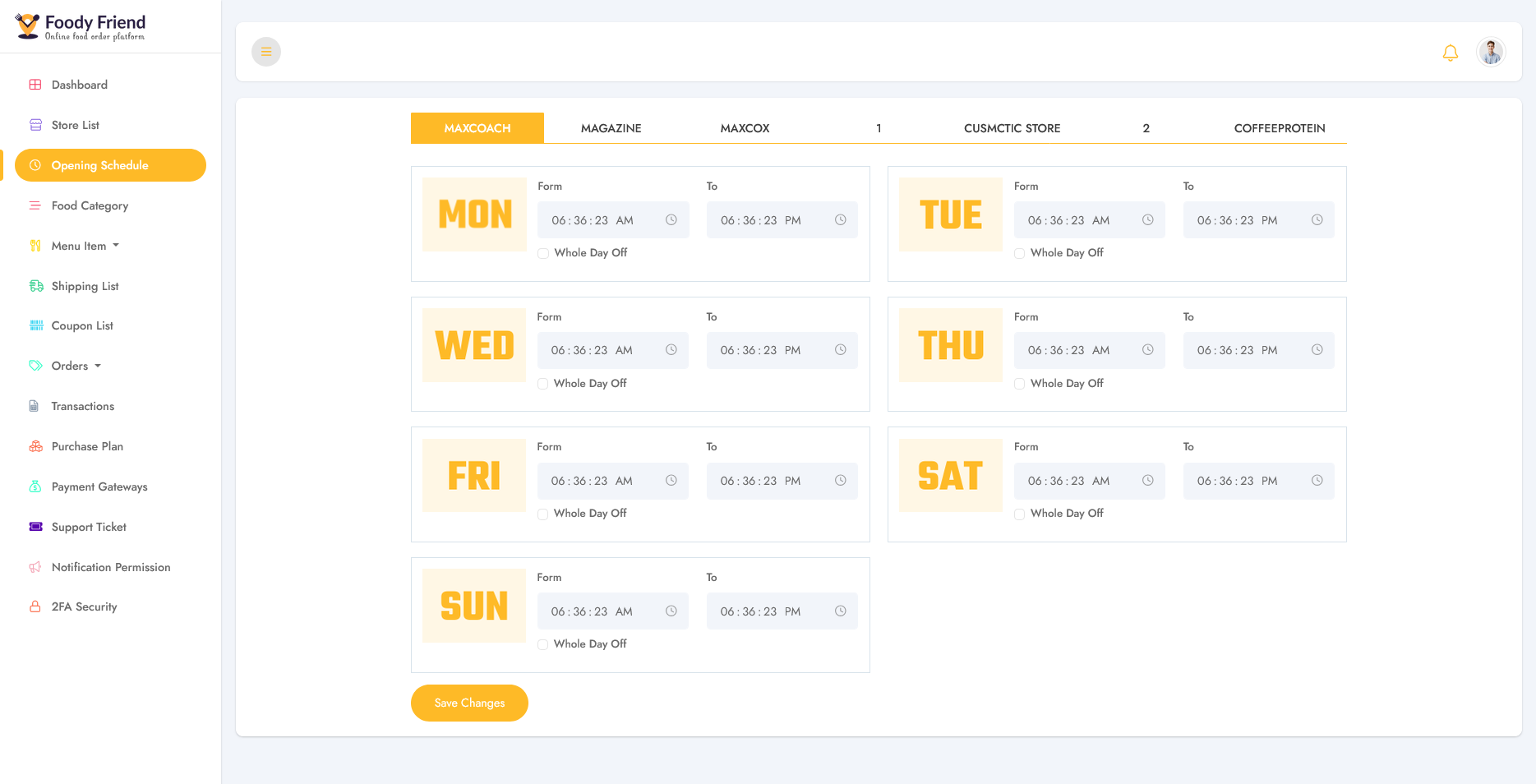Viewport: 1536px width, 784px height.
Task: Open the Monday From time picker clock
Action: (x=671, y=220)
